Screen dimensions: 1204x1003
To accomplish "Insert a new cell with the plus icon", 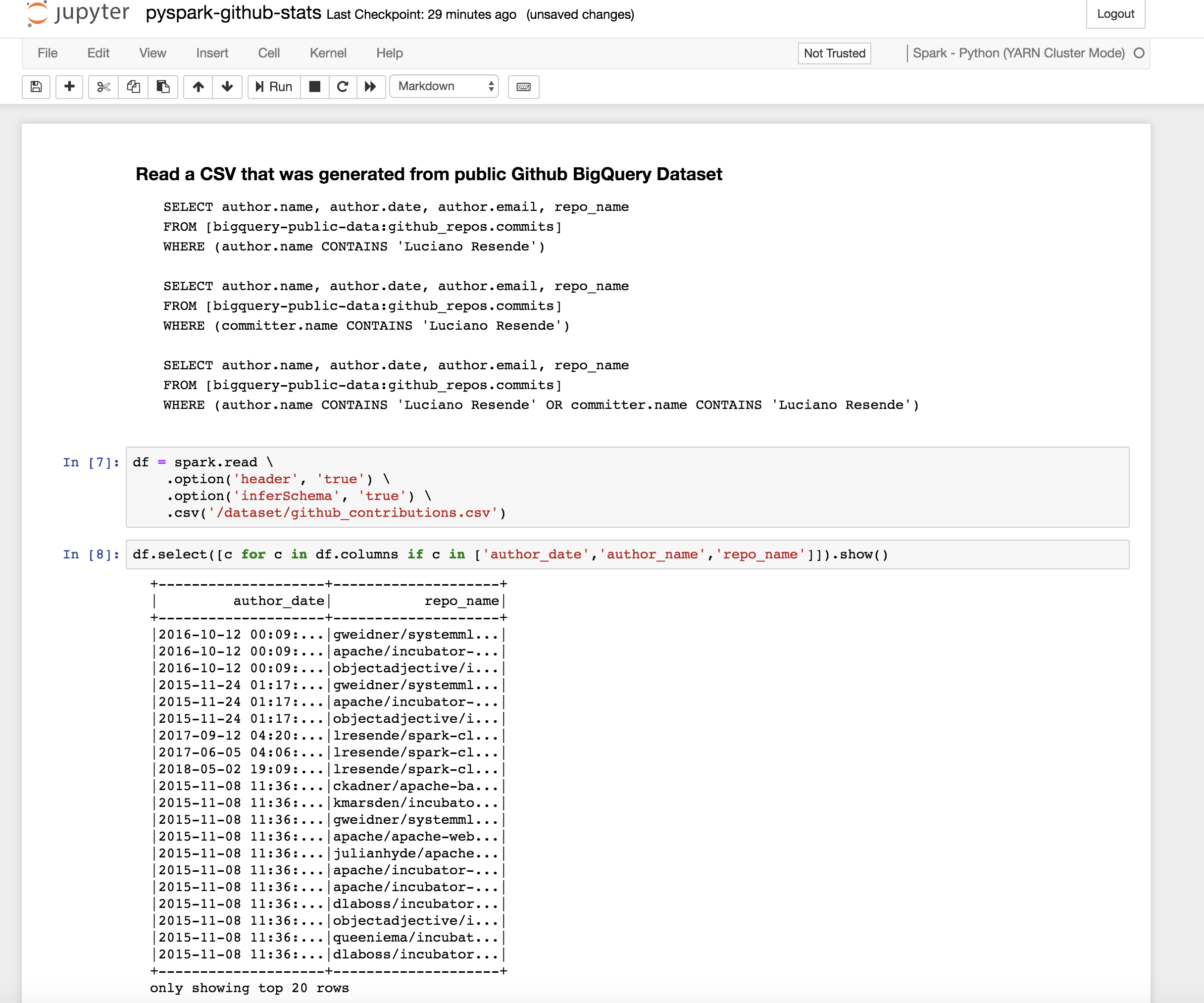I will click(69, 87).
